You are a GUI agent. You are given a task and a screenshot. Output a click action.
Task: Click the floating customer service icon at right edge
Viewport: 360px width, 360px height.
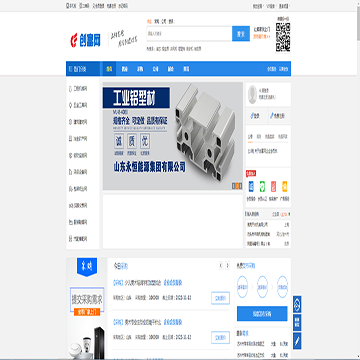click(297, 304)
